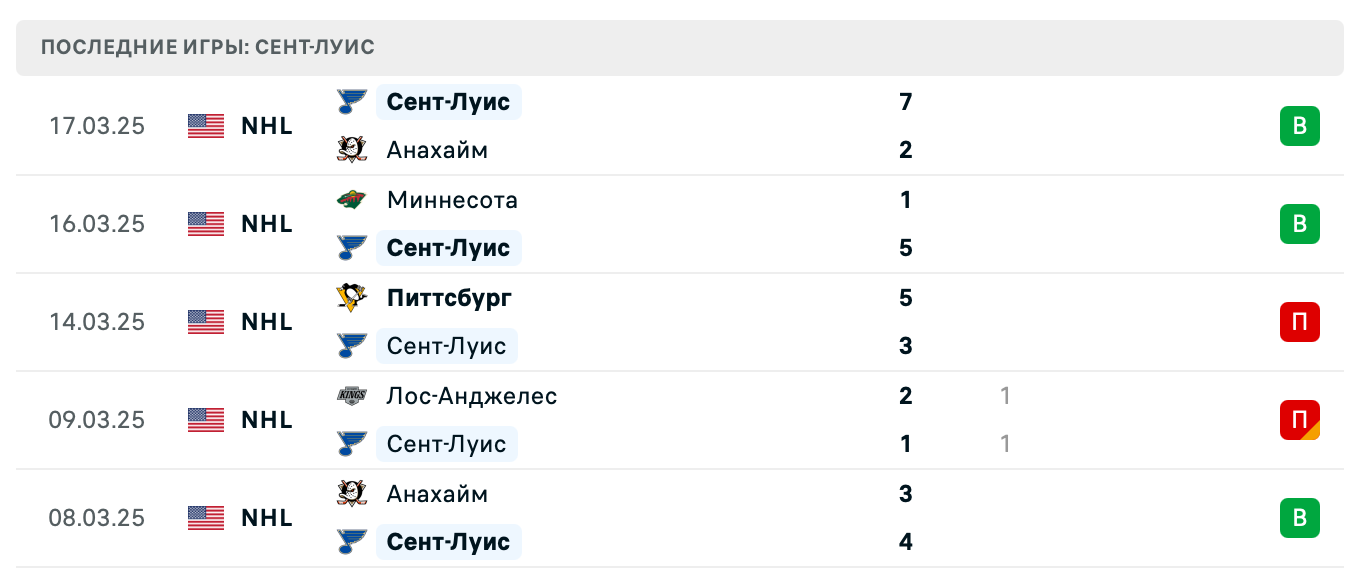The image size is (1360, 584).
Task: Open the Питтсбург team link
Action: point(449,298)
